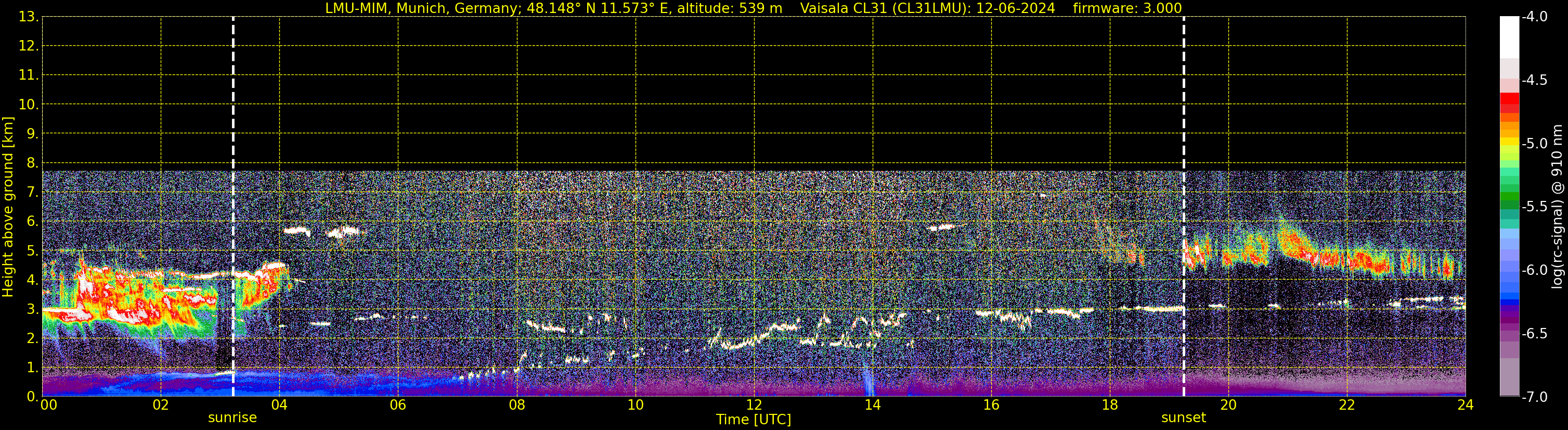The width and height of the screenshot is (1568, 430).
Task: Click the "5." height axis tick label
Action: pos(32,251)
